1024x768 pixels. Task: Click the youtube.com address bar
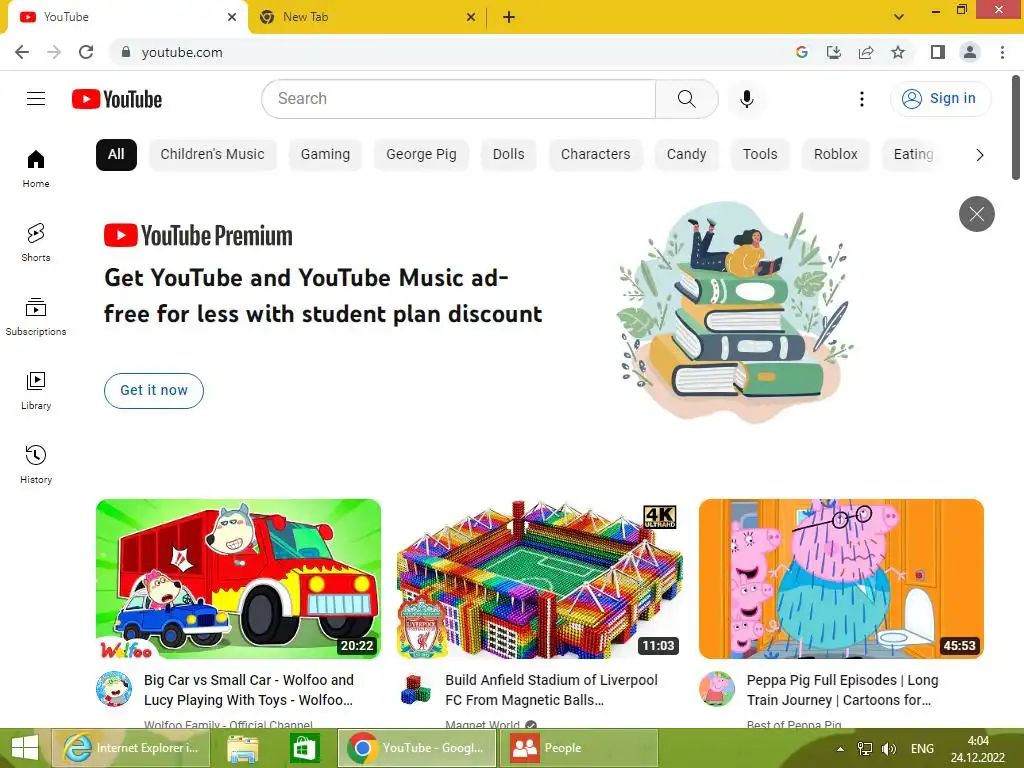(x=451, y=52)
